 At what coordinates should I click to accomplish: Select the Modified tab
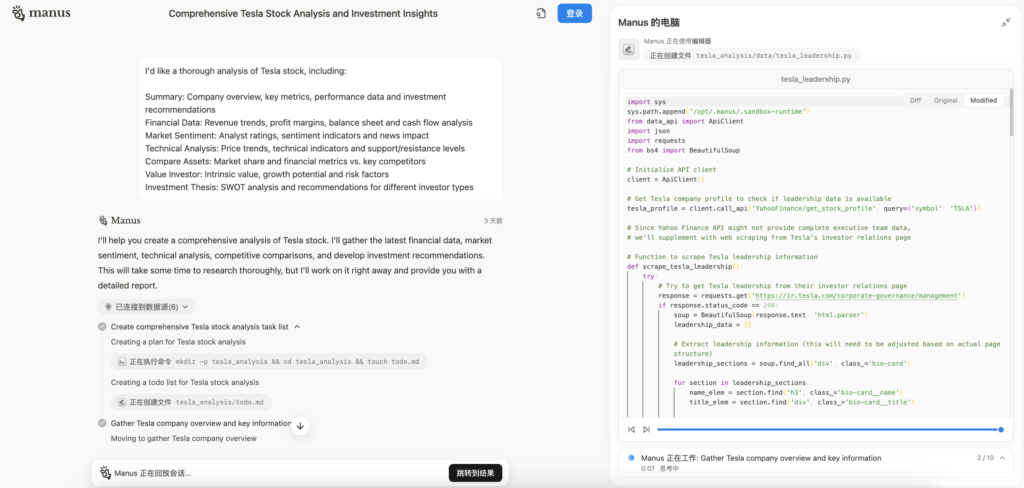pos(984,101)
